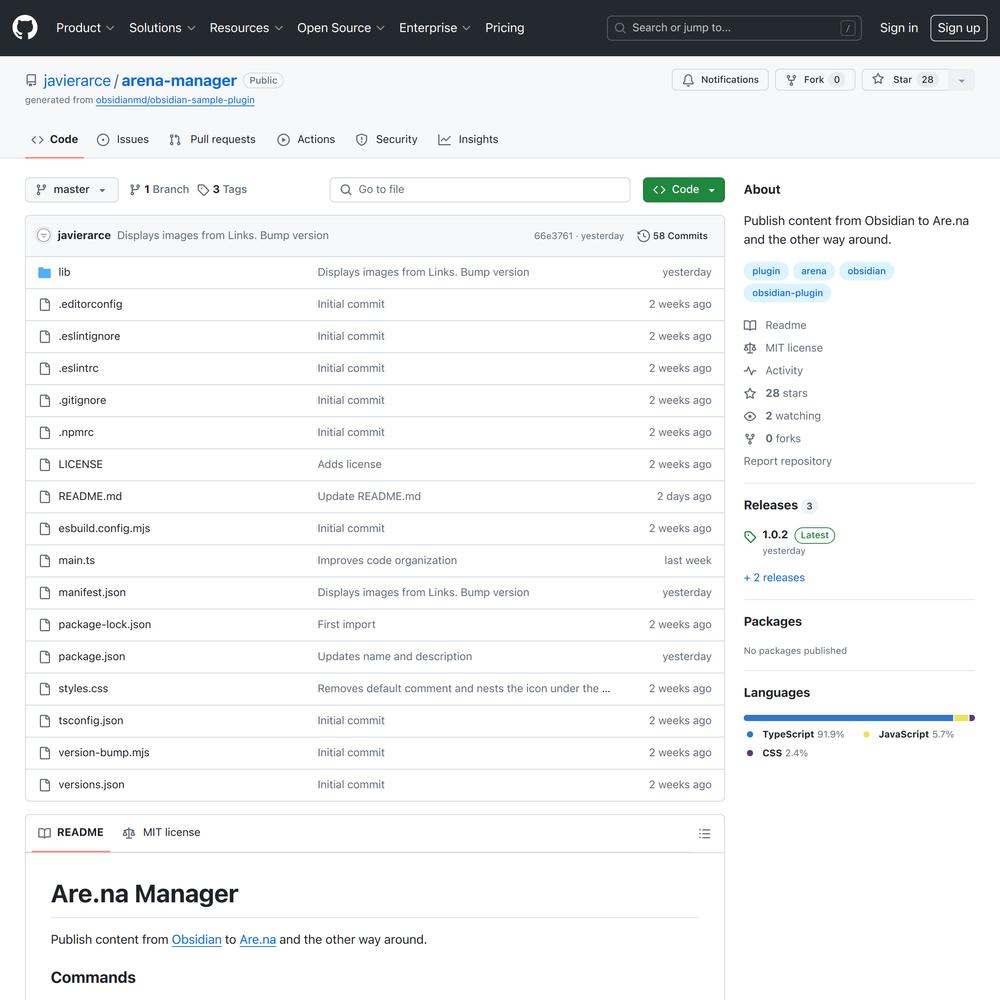Click the Sign in link

(x=899, y=28)
